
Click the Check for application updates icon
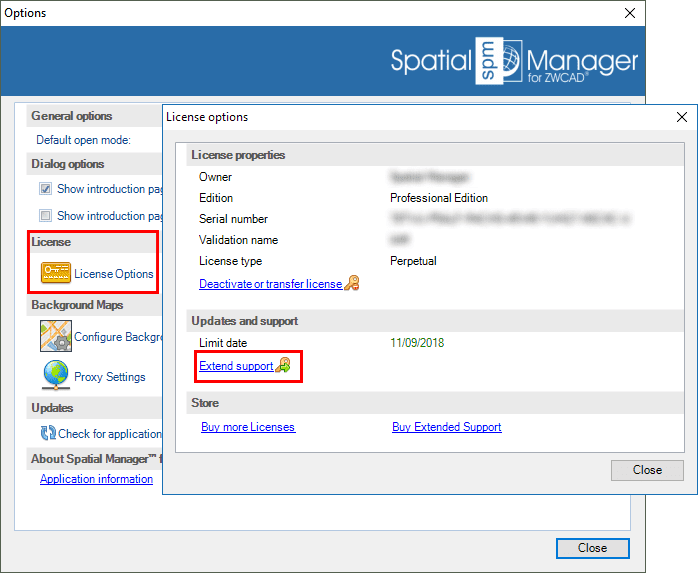47,433
